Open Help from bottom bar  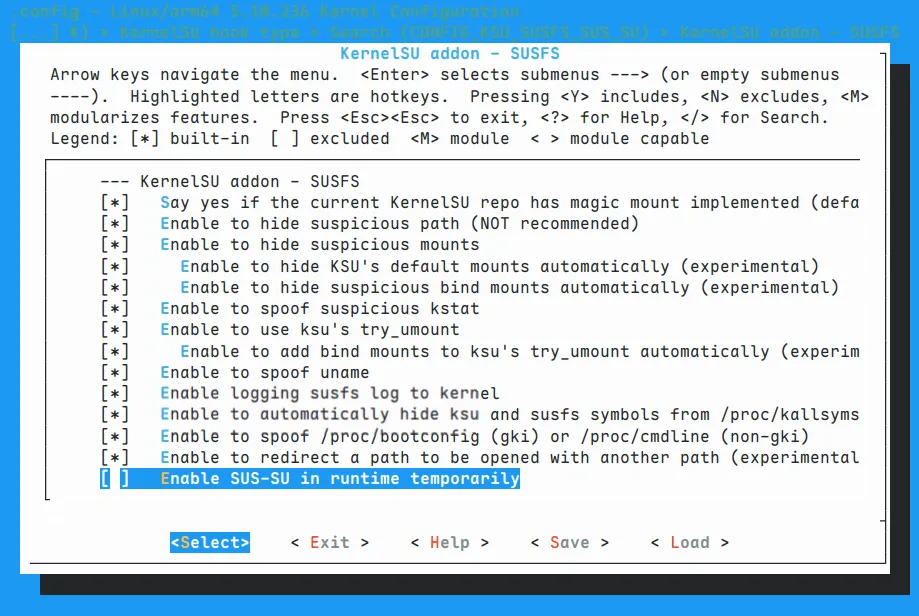pyautogui.click(x=449, y=542)
